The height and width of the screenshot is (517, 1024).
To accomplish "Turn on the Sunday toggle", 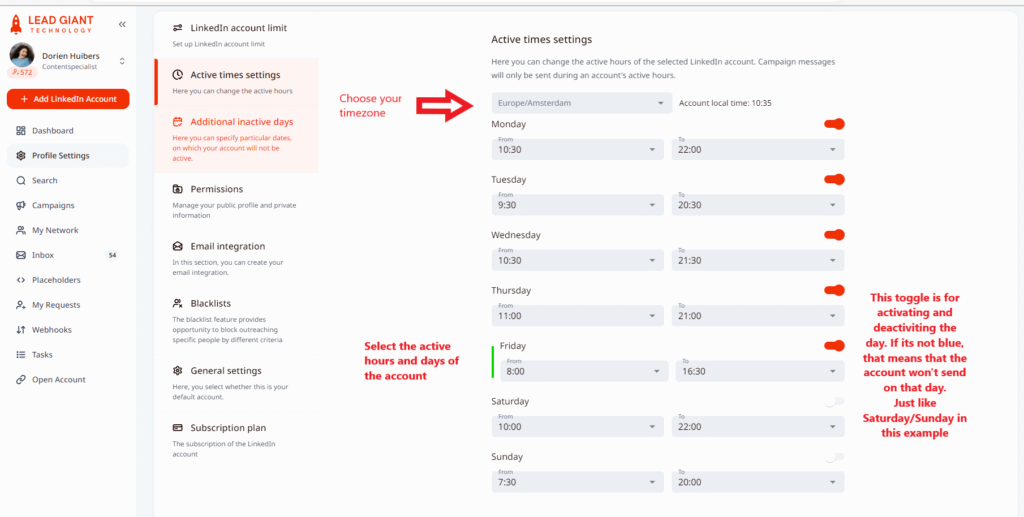I will pos(835,457).
